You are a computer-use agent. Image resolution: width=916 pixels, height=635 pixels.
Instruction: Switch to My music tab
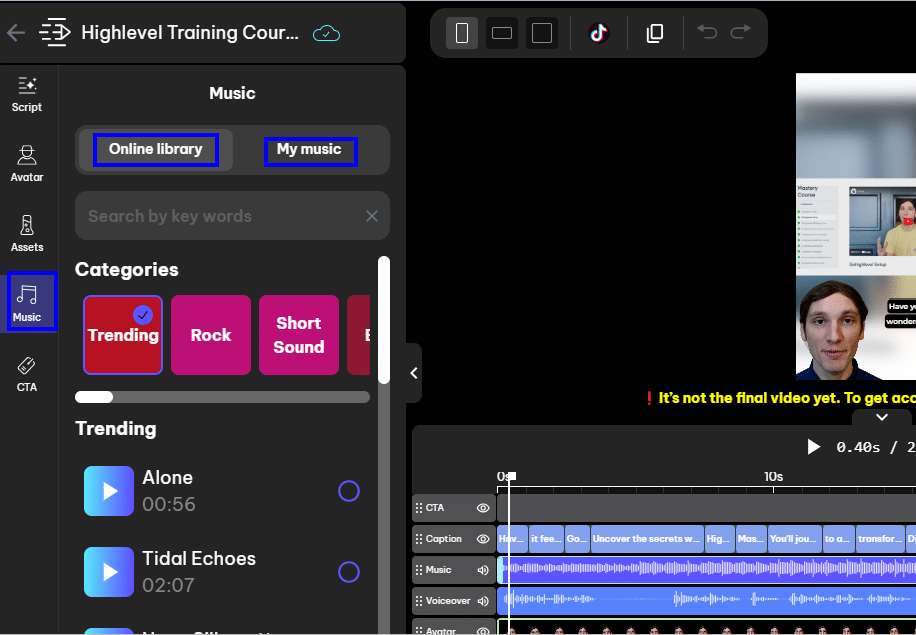click(310, 151)
